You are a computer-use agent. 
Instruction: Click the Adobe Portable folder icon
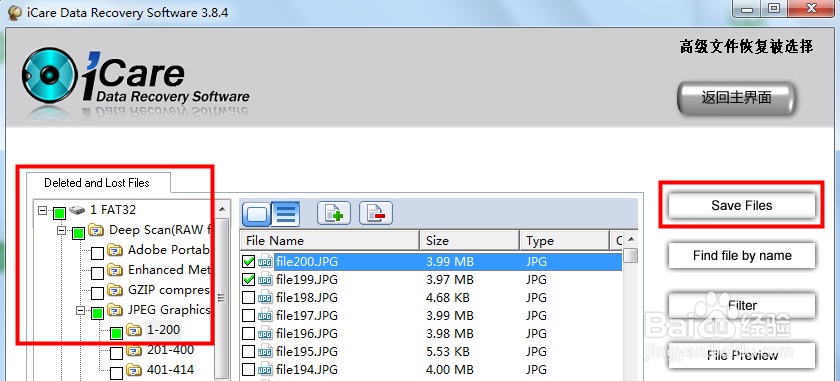point(115,250)
